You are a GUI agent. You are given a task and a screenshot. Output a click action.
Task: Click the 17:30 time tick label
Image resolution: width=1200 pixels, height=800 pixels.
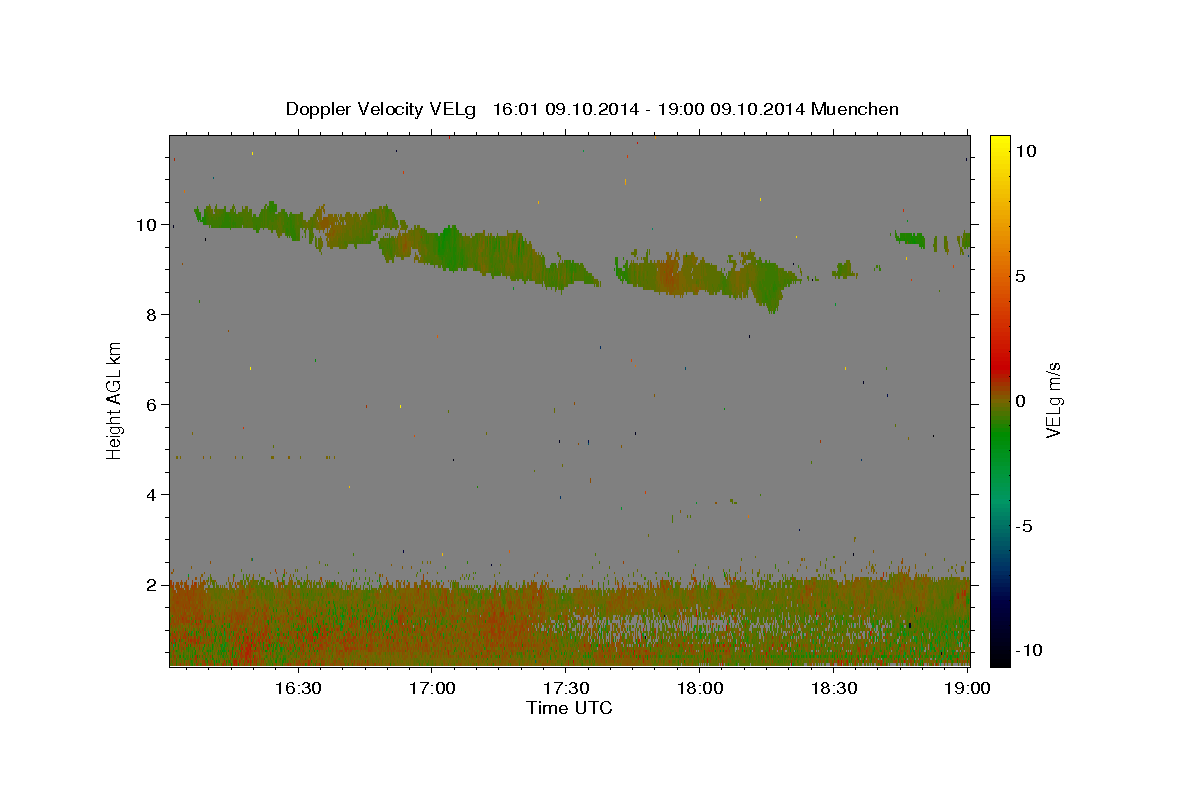[x=566, y=689]
